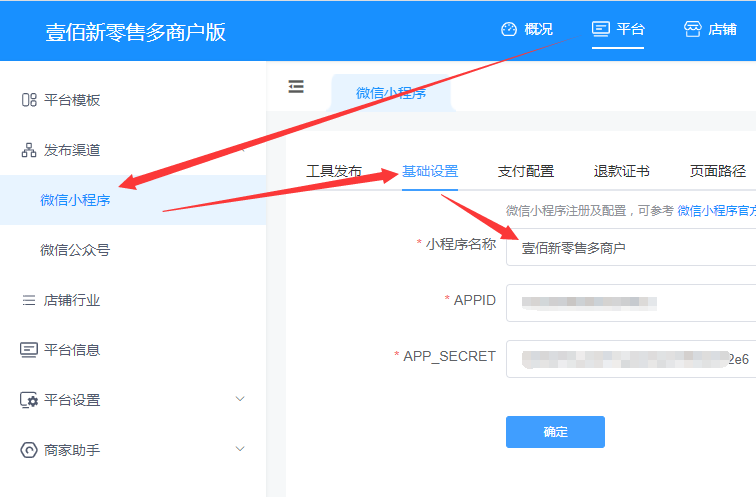Image resolution: width=756 pixels, height=497 pixels.
Task: Select 店铺行业 in the sidebar
Action: pos(133,300)
